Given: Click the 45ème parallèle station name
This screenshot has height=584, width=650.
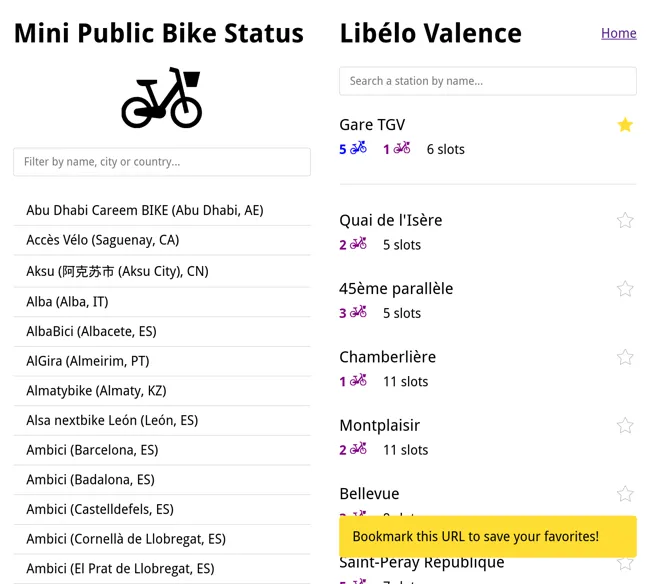Looking at the screenshot, I should (x=396, y=289).
